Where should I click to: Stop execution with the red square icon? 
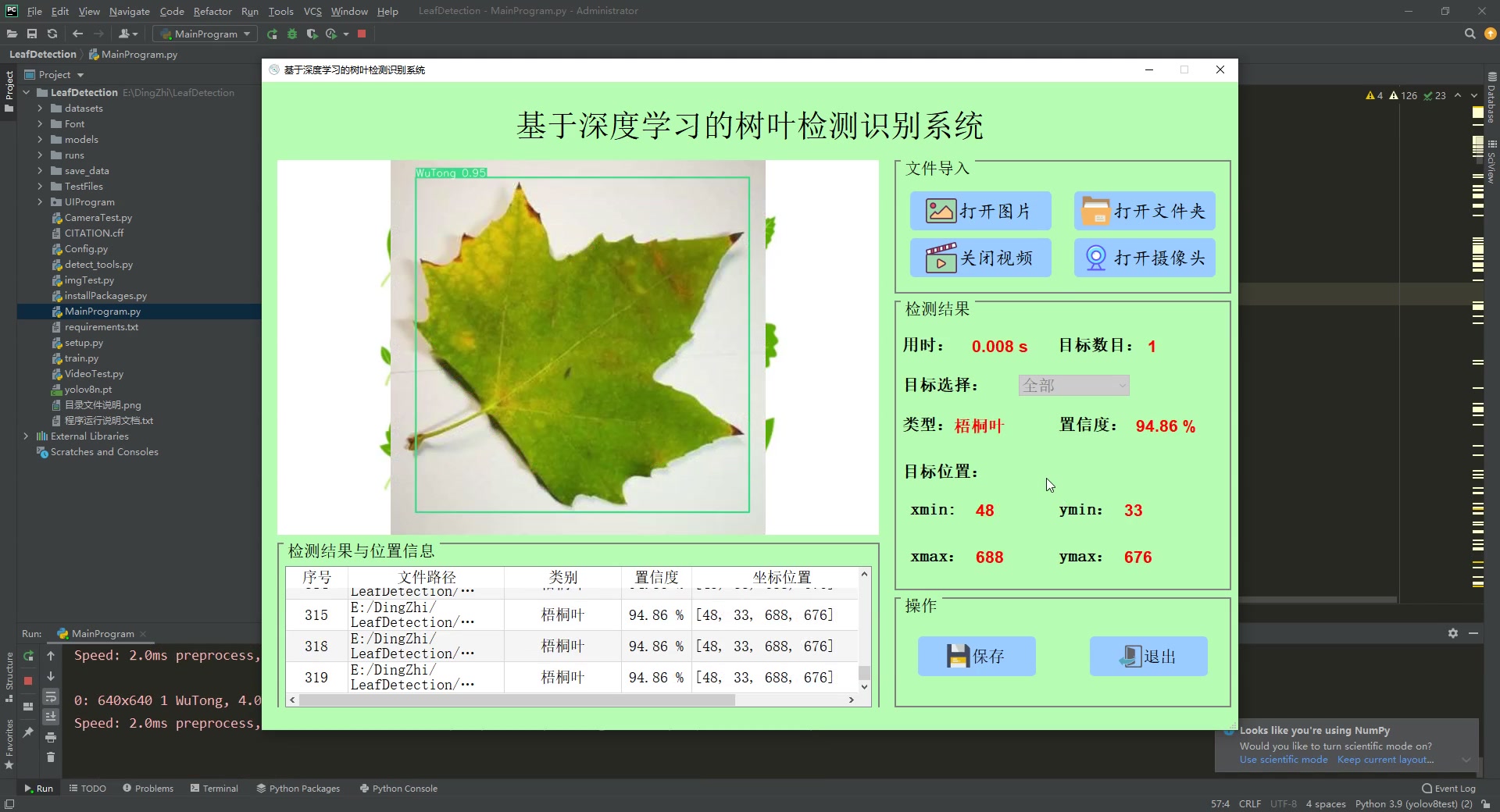362,34
